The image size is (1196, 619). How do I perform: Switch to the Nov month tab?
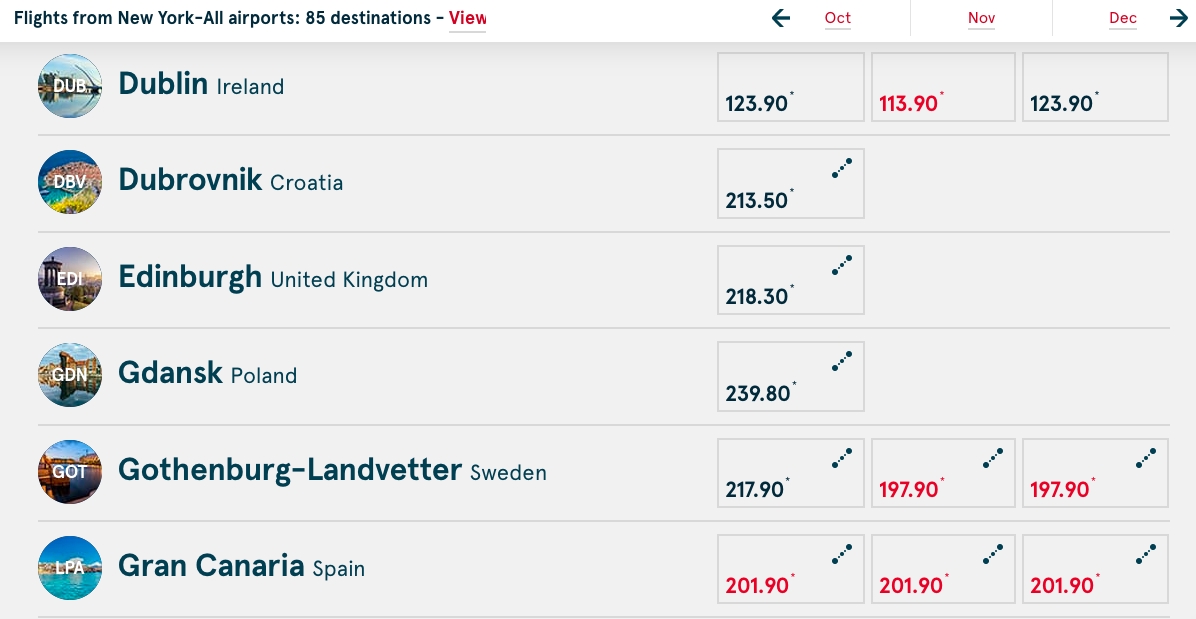click(x=981, y=18)
